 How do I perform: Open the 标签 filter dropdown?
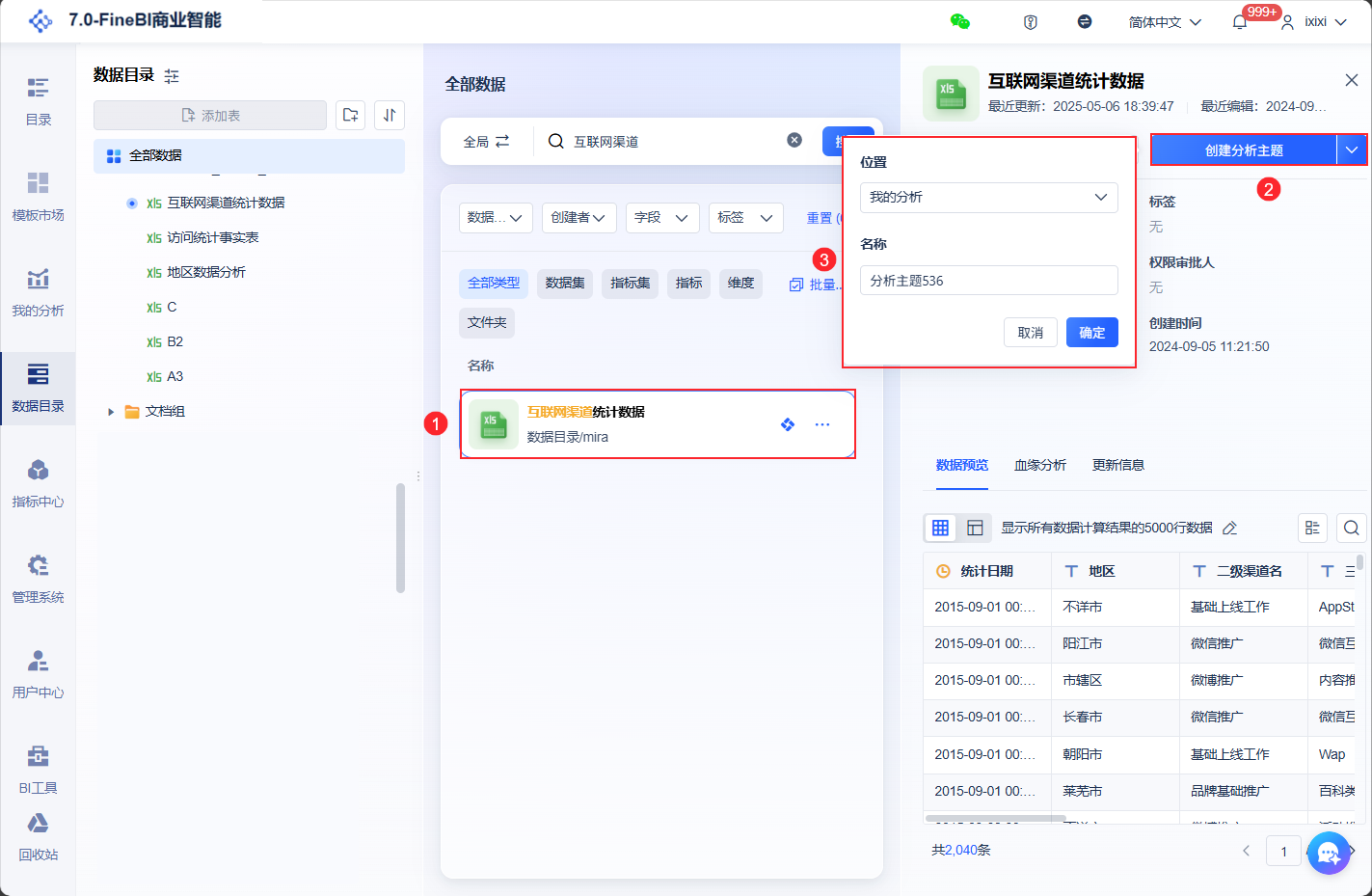(x=746, y=218)
